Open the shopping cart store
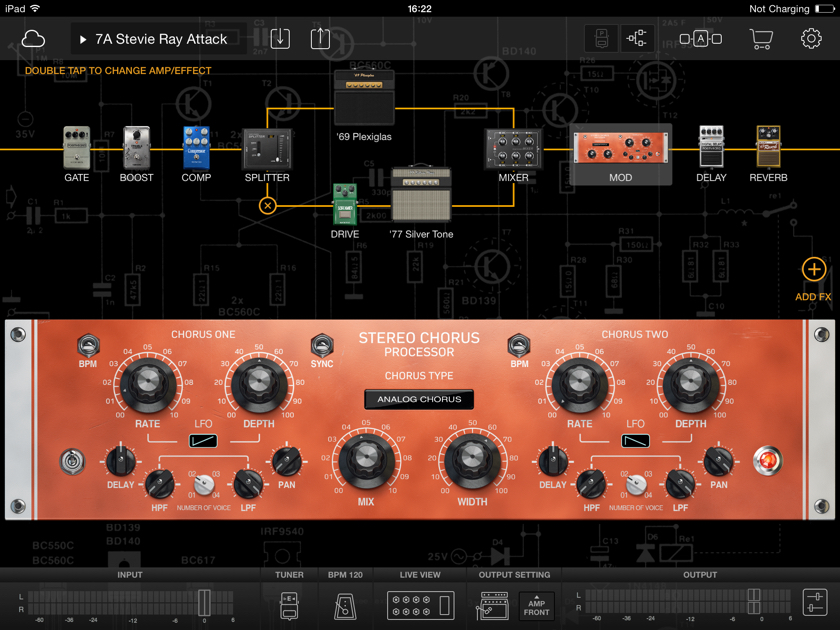This screenshot has height=630, width=840. coord(761,39)
